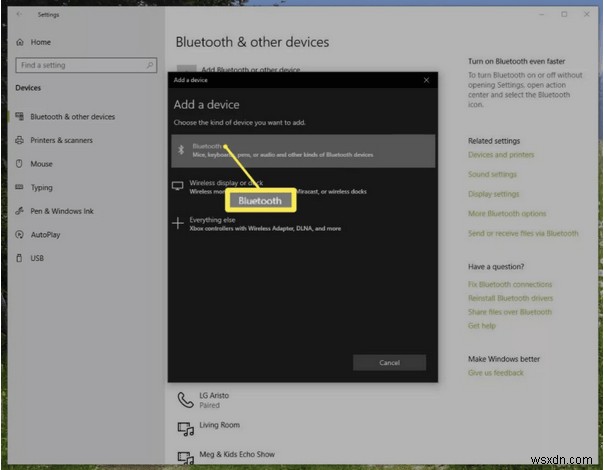Select the Typing keyboard icon
This screenshot has height=470, width=604.
click(19, 187)
